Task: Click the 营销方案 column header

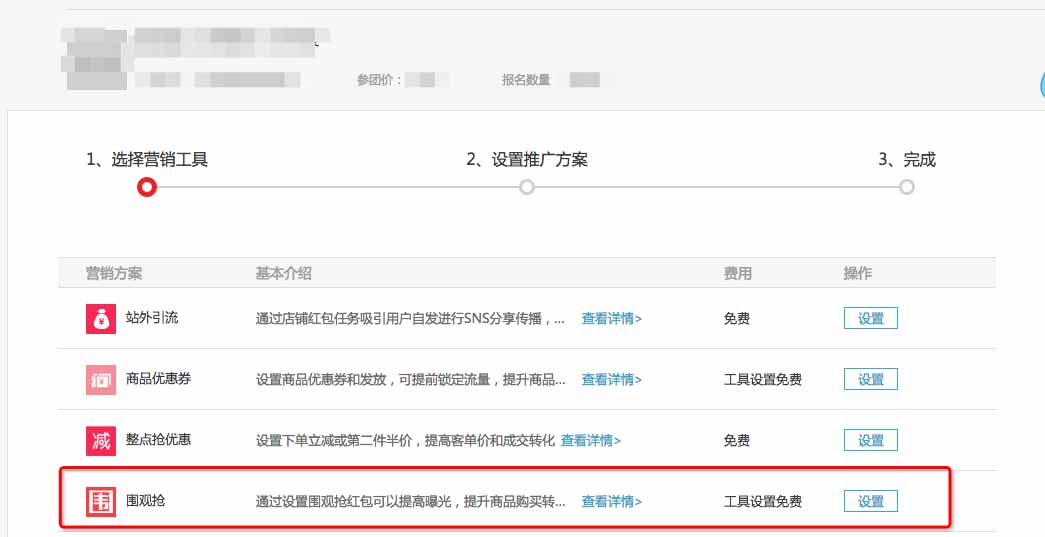Action: [x=114, y=273]
